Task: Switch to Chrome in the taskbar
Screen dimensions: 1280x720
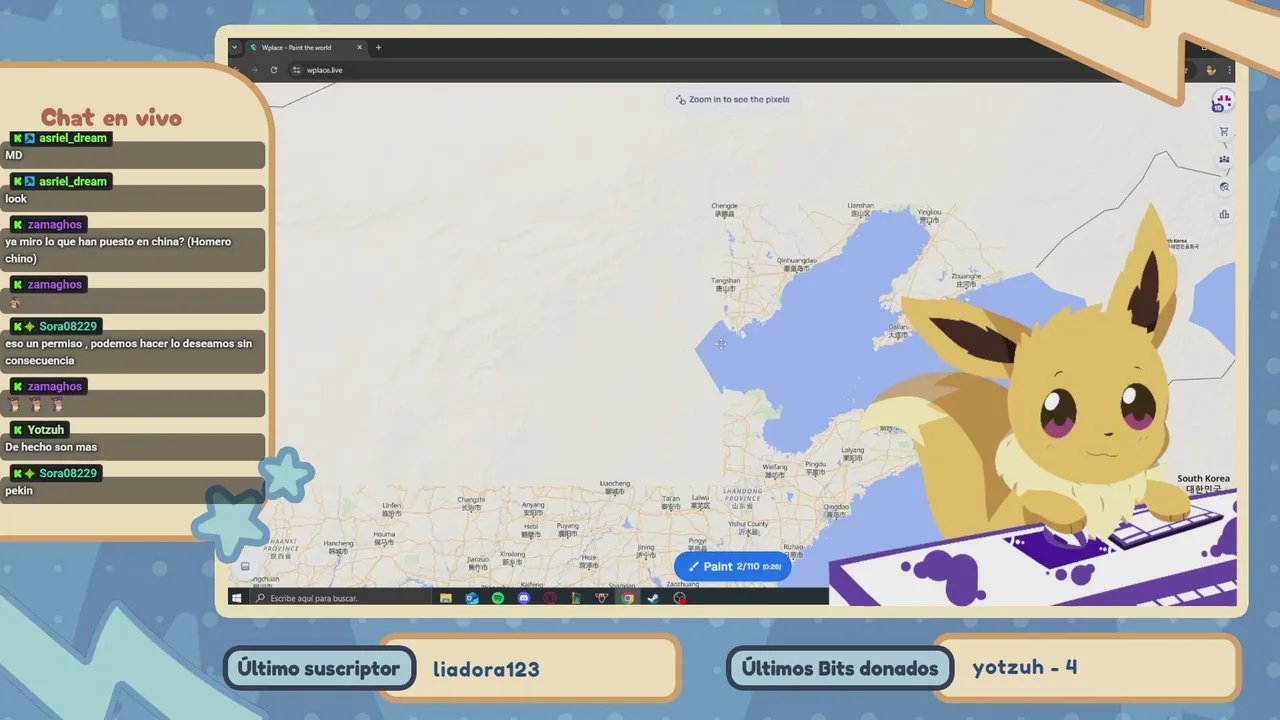Action: point(628,598)
